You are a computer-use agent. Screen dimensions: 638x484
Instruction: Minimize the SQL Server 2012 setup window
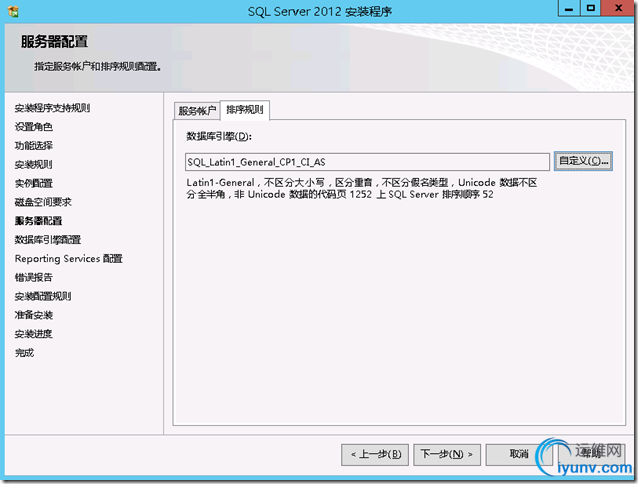(569, 8)
